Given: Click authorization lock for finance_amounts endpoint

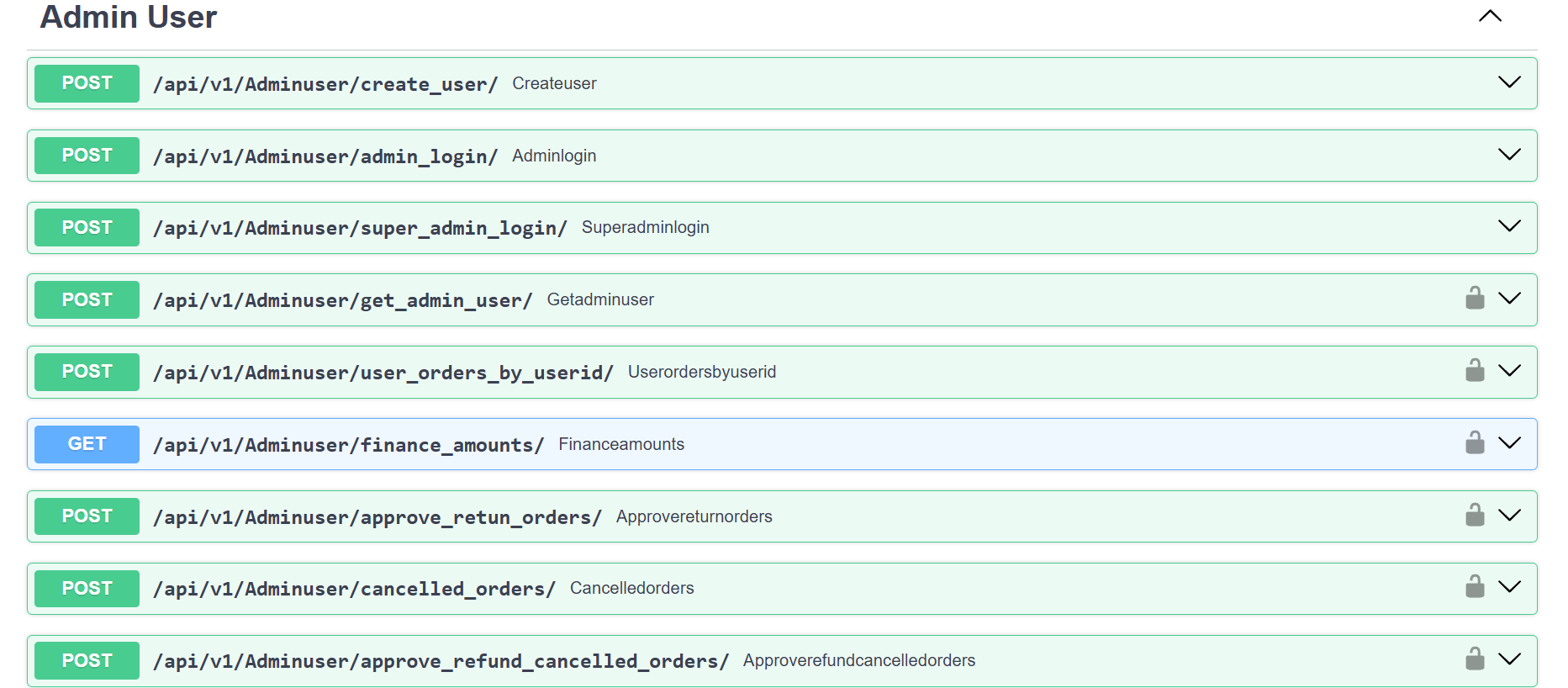Looking at the screenshot, I should point(1475,443).
